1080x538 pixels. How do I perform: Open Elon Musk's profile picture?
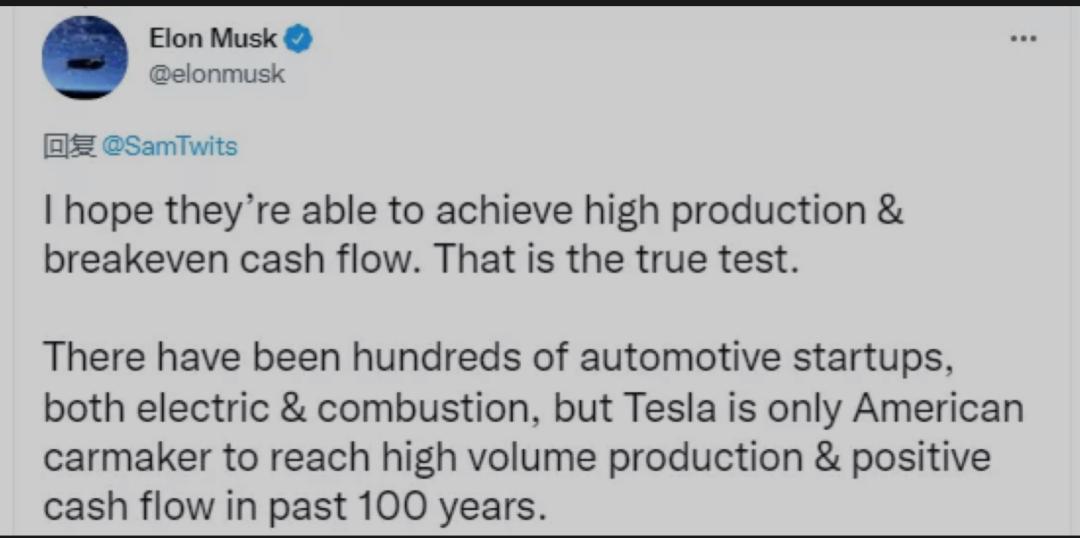[x=83, y=57]
